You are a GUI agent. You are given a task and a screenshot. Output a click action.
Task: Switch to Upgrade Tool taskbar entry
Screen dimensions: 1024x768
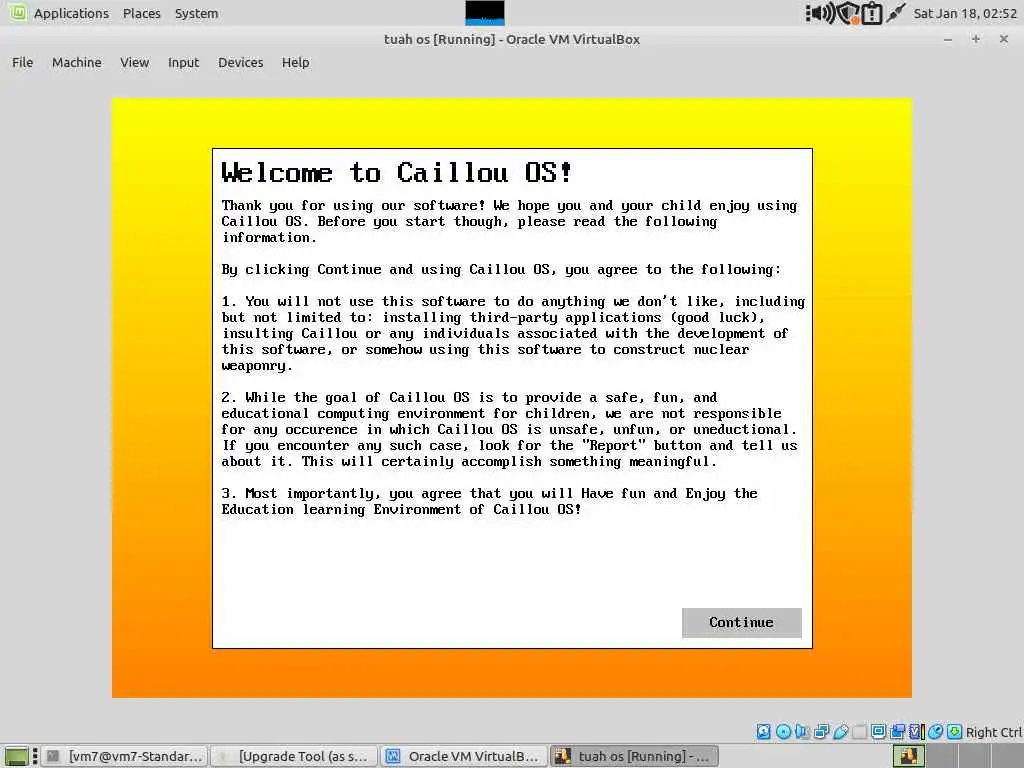point(295,756)
